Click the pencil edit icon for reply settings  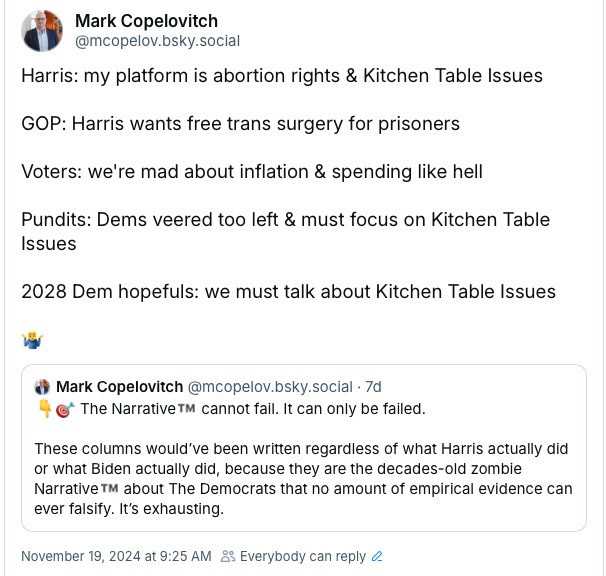pos(377,556)
